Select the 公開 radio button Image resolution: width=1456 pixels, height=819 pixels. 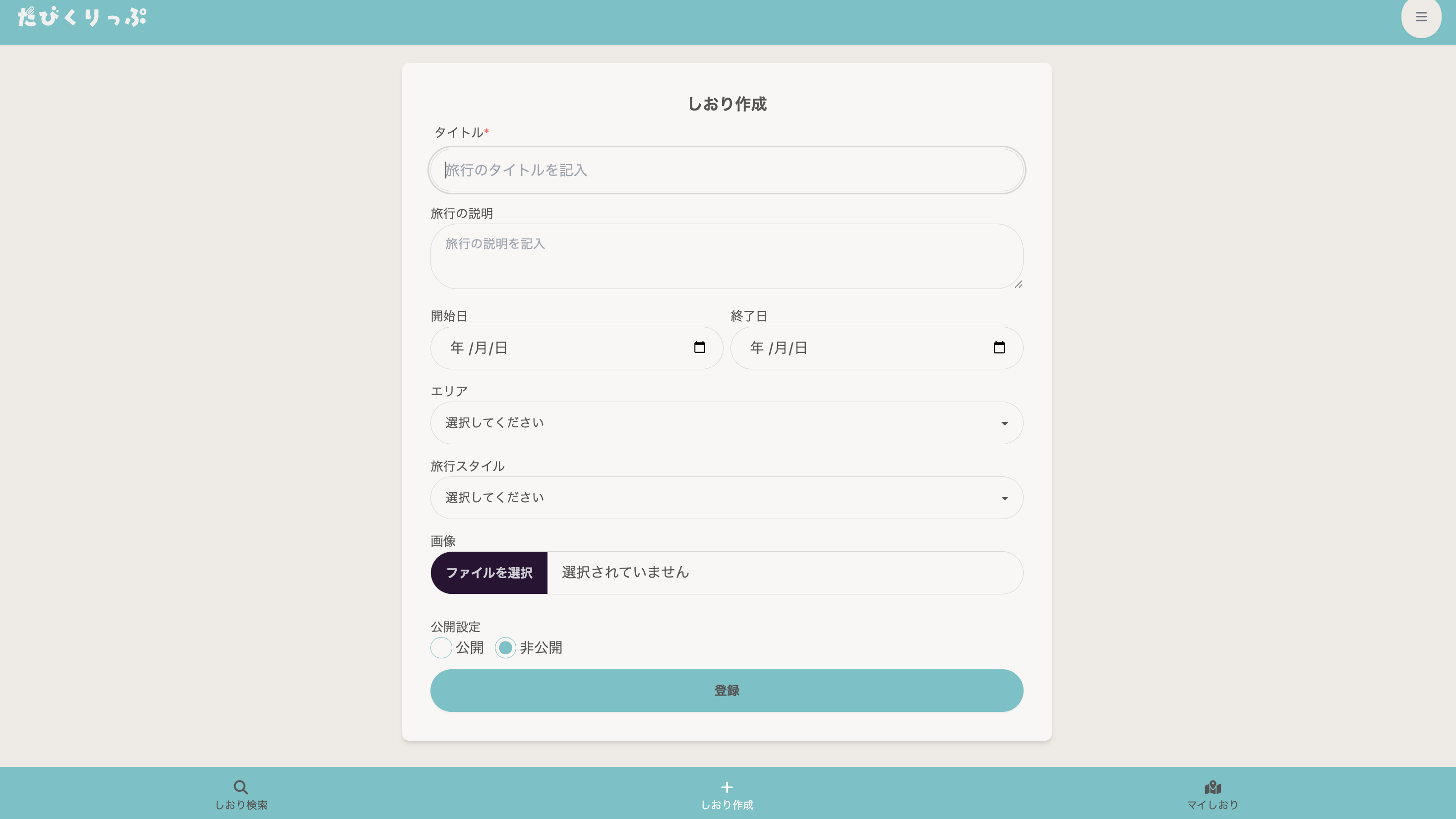441,647
